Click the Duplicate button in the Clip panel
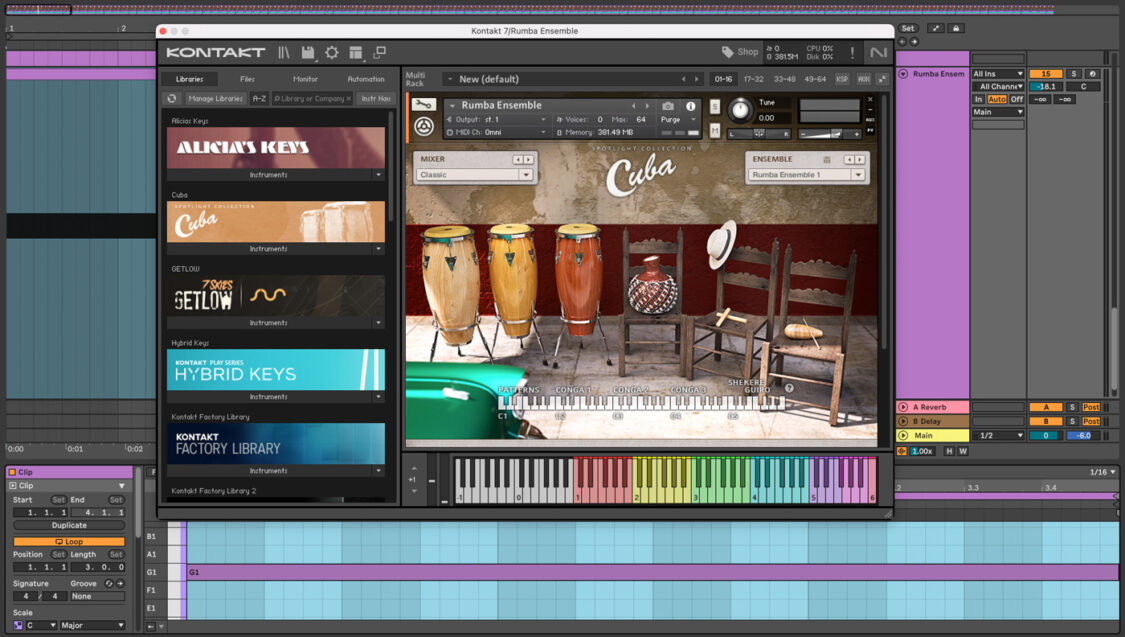The height and width of the screenshot is (637, 1125). click(69, 524)
